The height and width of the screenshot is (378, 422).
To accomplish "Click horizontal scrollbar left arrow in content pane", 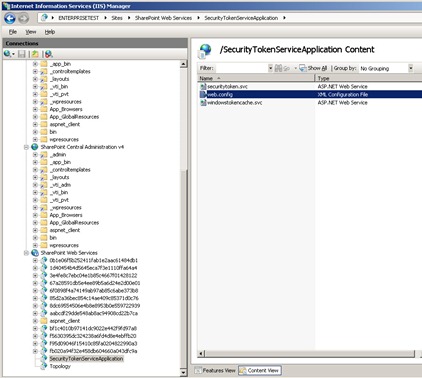I will [x=201, y=354].
